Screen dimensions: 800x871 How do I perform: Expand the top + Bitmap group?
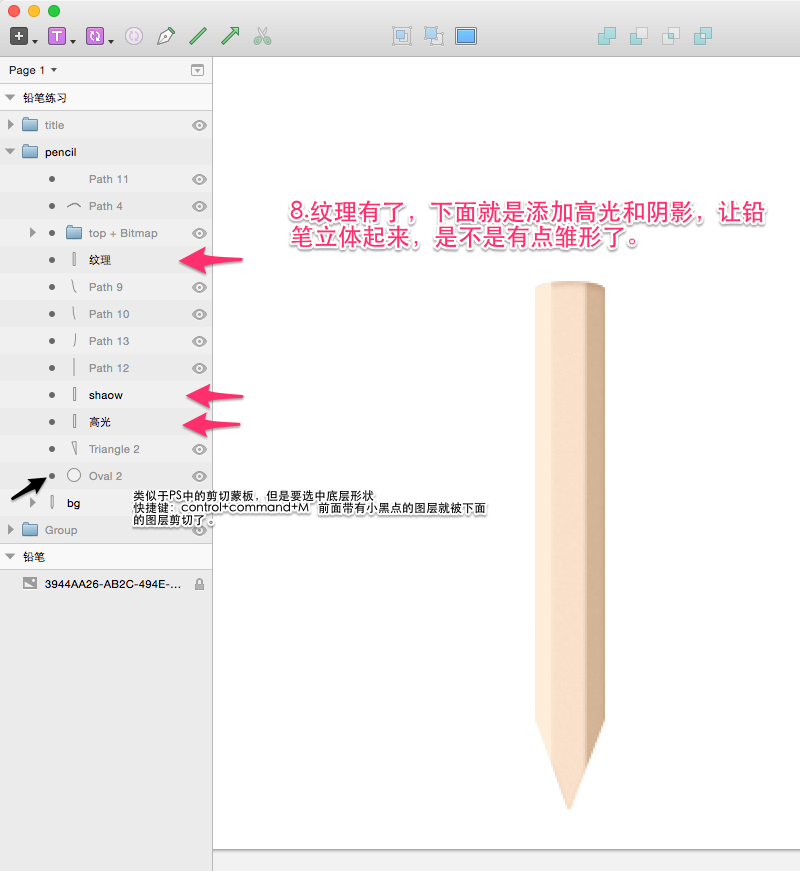(32, 232)
